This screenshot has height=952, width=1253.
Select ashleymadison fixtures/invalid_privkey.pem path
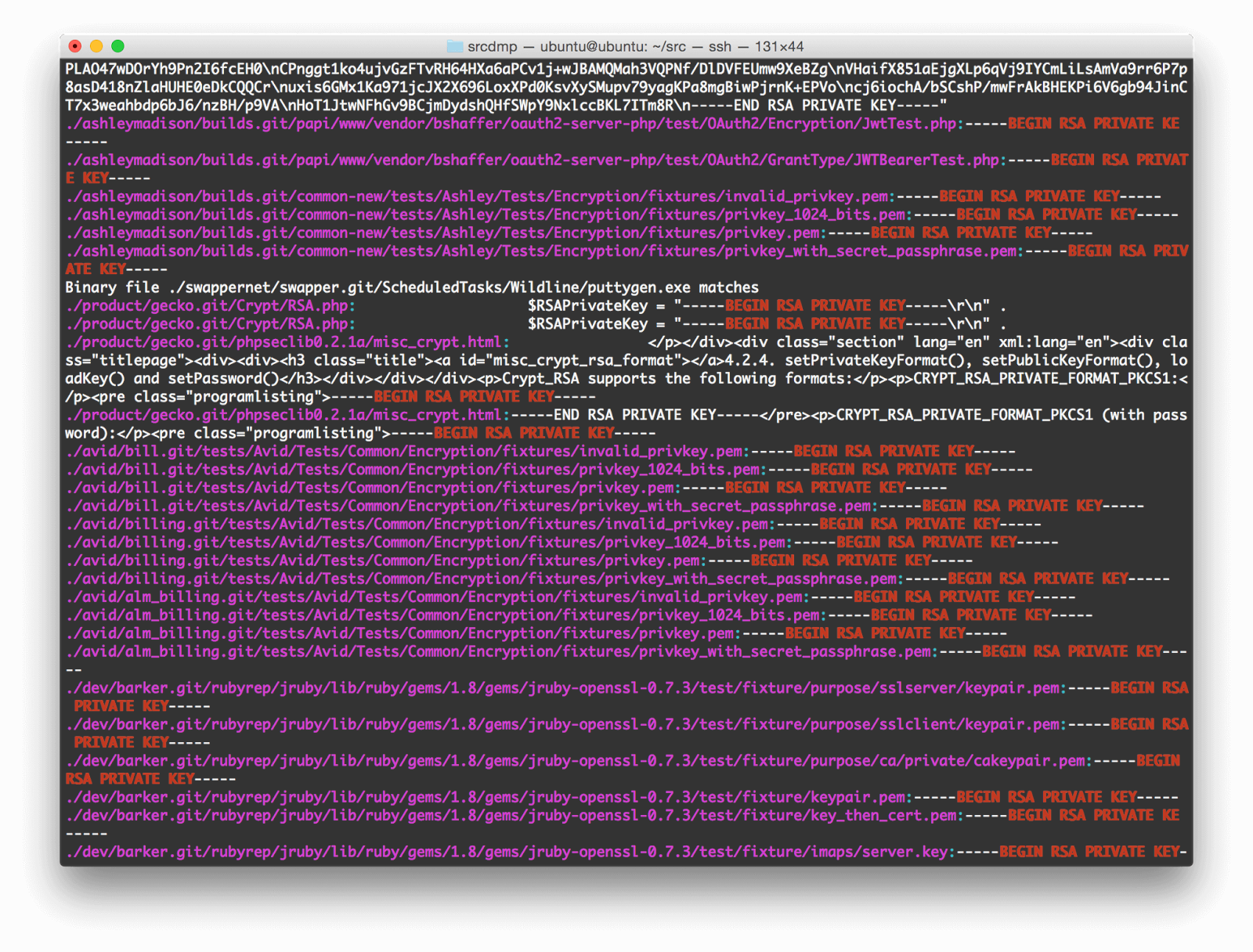coord(477,197)
